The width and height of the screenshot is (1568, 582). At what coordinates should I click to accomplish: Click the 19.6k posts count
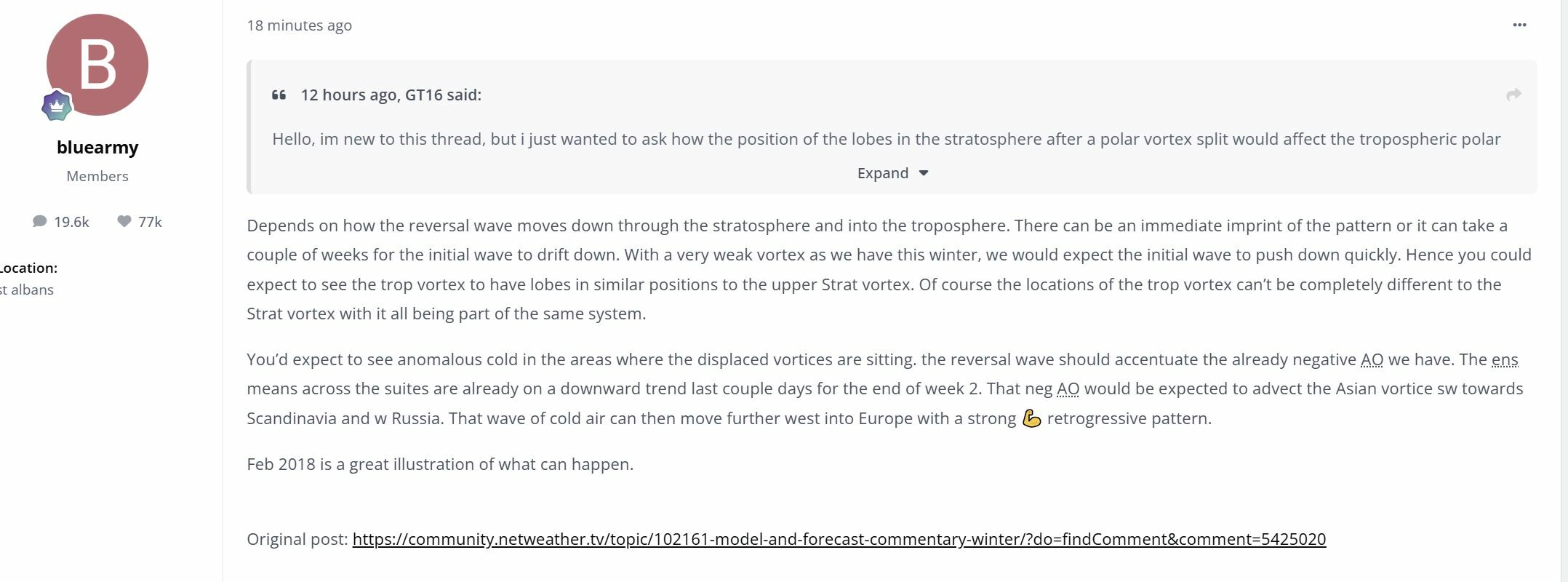point(71,222)
